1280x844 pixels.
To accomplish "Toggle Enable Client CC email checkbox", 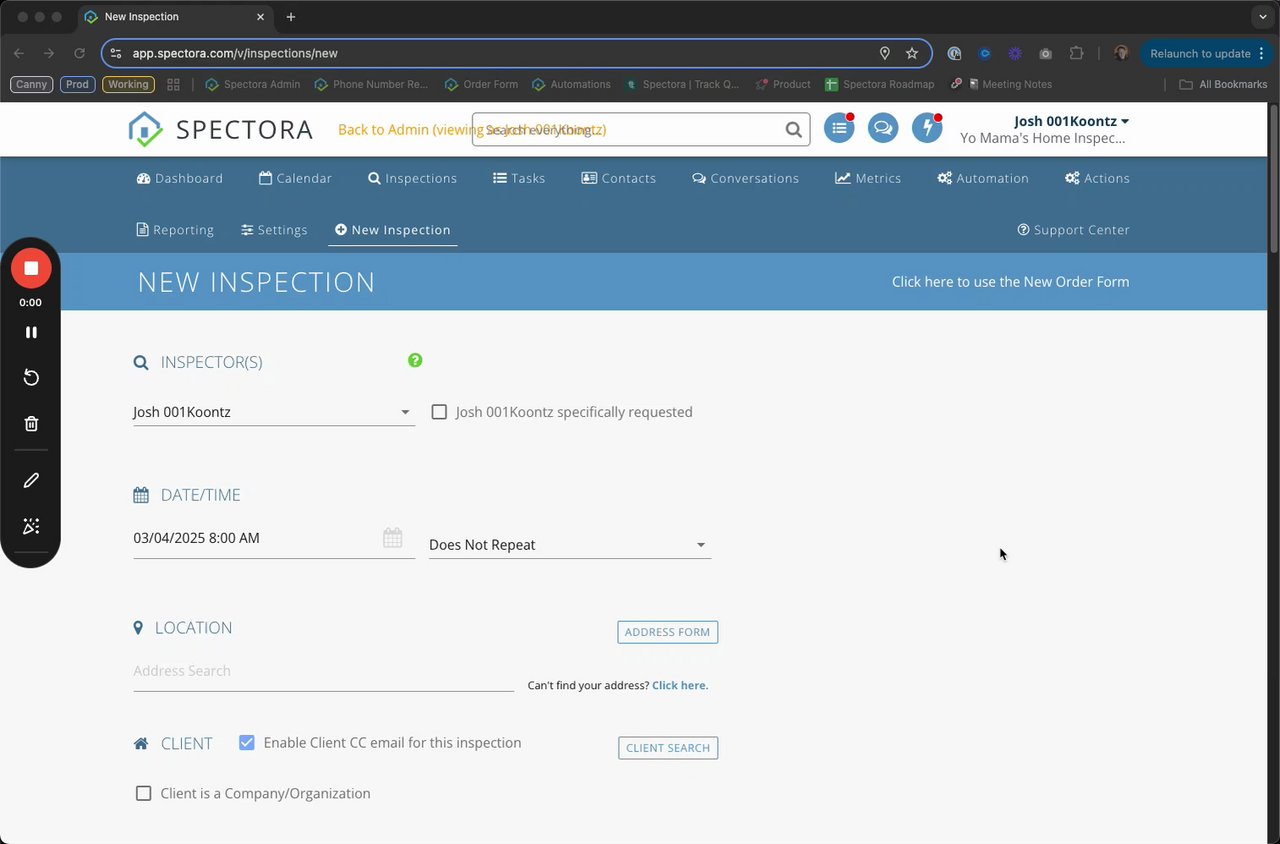I will coord(247,743).
